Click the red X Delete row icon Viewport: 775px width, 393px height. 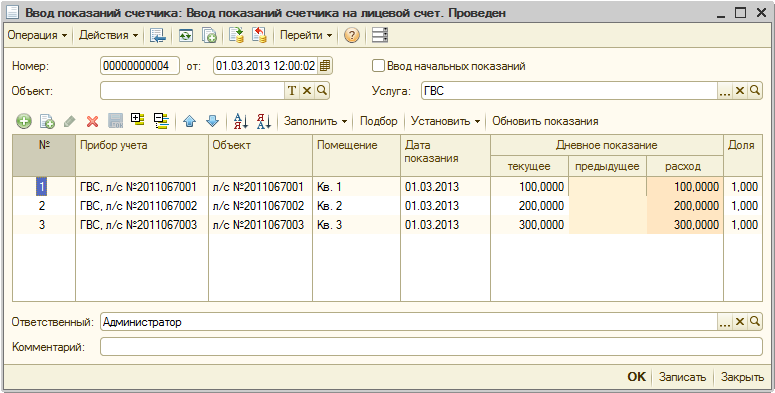pos(92,121)
